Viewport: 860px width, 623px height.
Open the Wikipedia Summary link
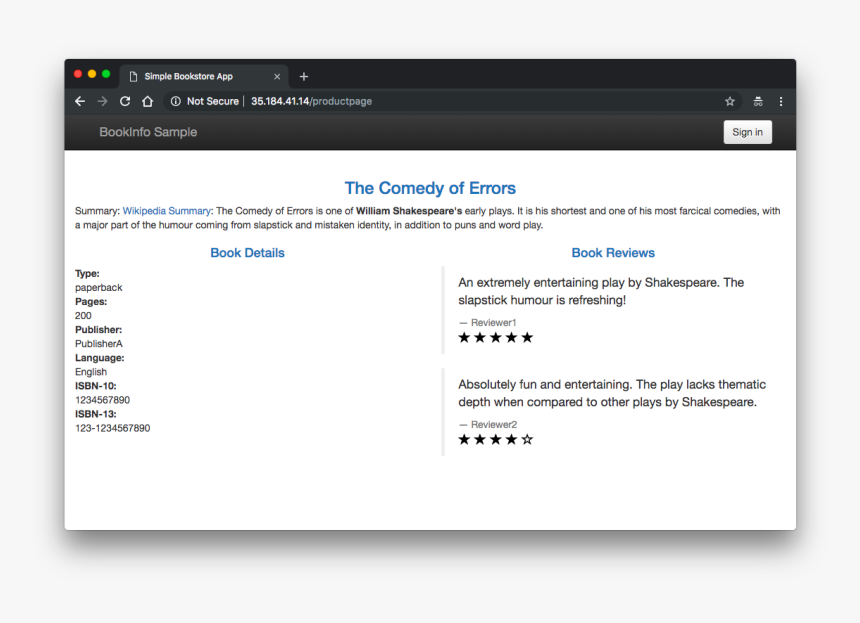[x=166, y=211]
